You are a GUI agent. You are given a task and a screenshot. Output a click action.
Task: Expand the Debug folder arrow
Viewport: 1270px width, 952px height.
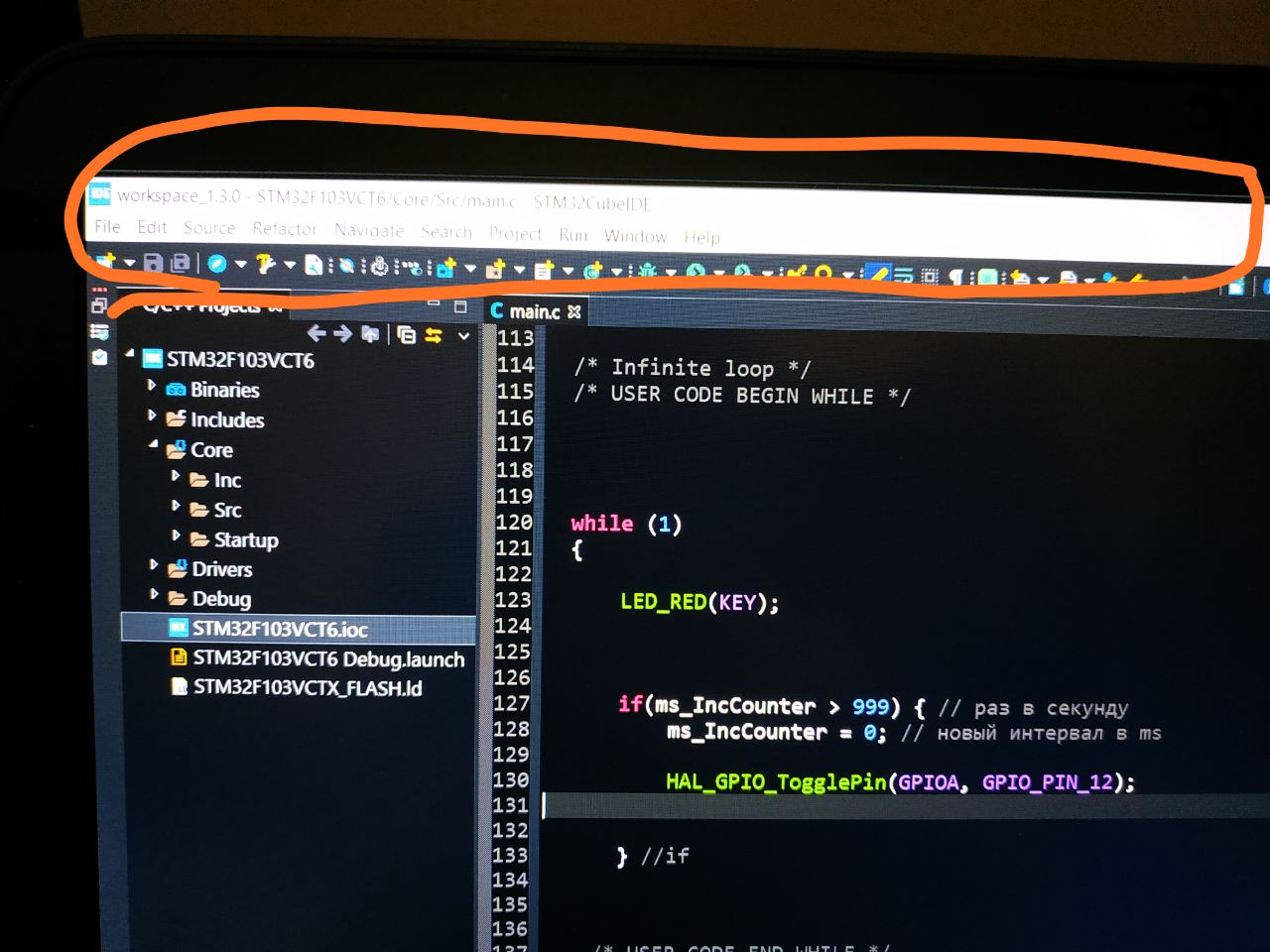coord(154,594)
